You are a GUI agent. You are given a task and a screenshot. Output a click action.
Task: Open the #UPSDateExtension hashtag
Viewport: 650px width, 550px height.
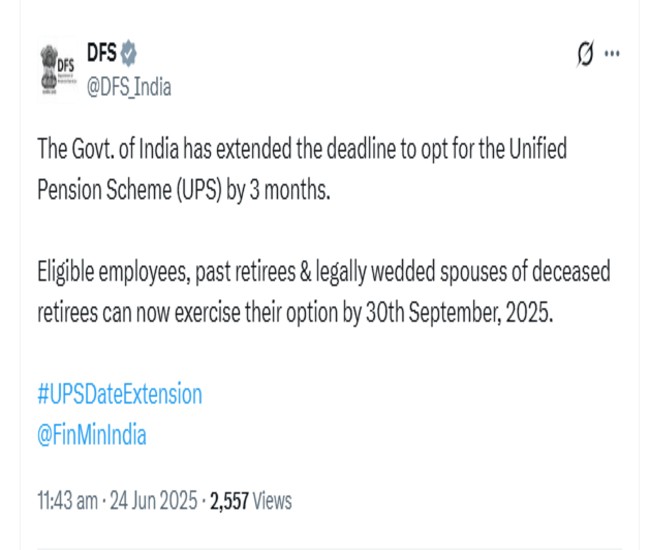pos(119,394)
